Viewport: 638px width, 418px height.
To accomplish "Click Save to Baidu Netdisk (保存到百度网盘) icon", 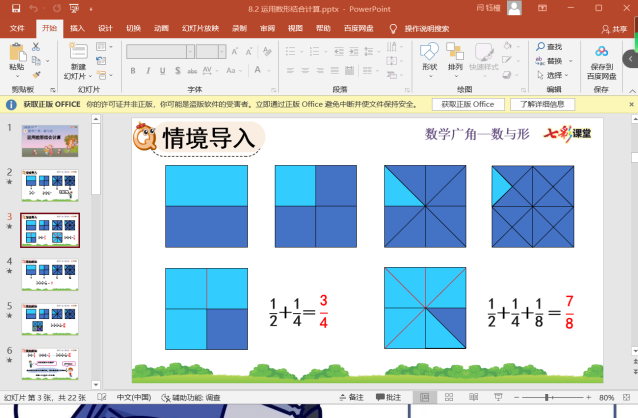I will click(x=601, y=52).
